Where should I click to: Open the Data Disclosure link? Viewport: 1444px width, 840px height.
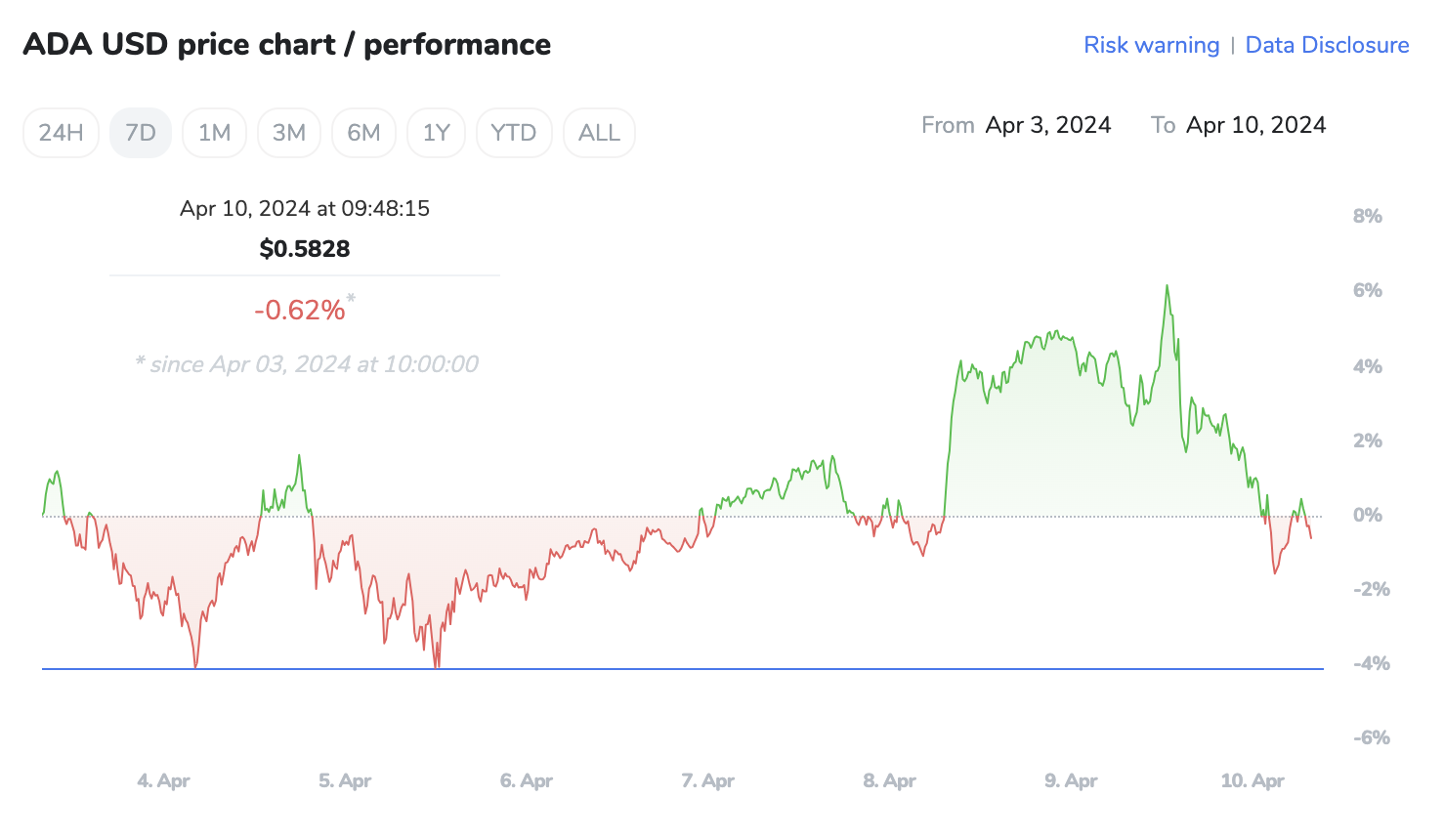pyautogui.click(x=1327, y=45)
